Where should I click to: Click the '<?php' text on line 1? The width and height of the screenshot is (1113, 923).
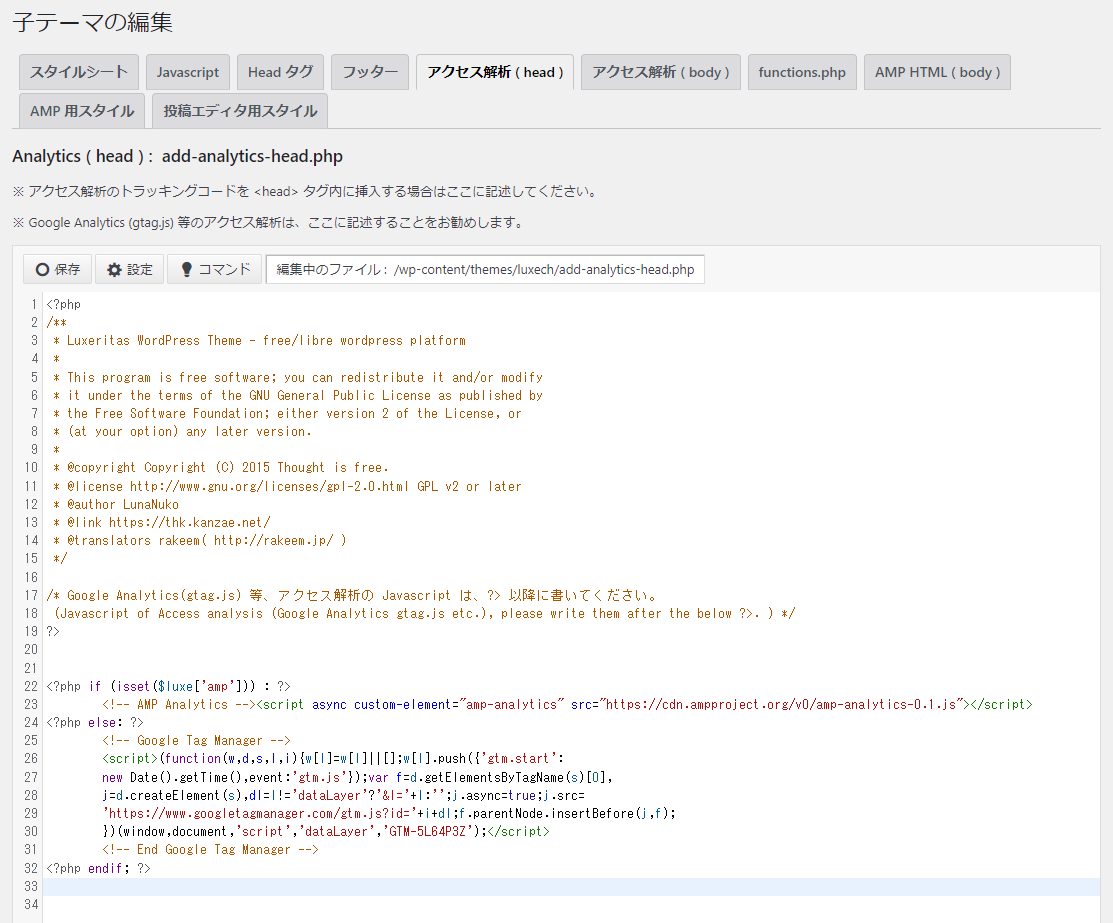(x=64, y=304)
